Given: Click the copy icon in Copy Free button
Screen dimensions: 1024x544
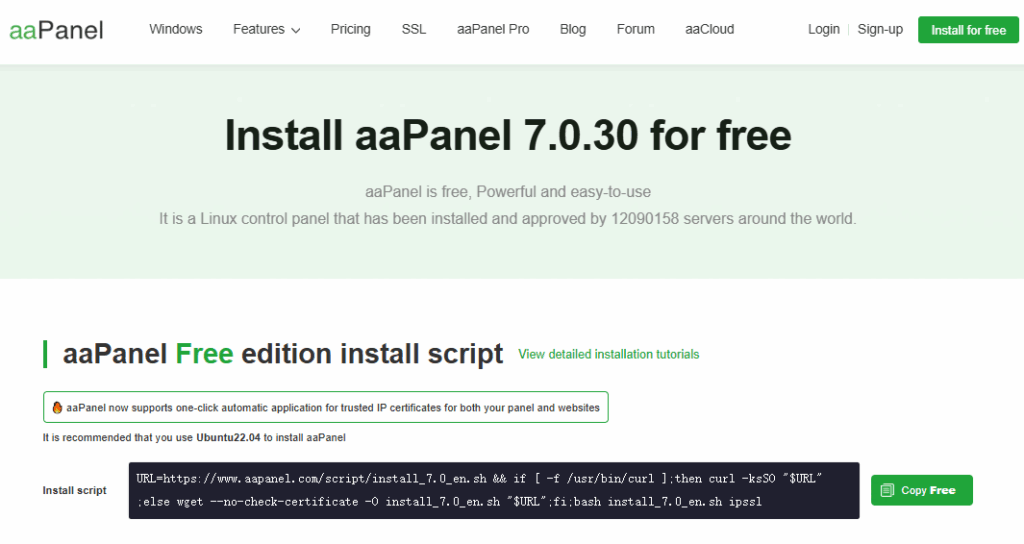Looking at the screenshot, I should coord(887,490).
